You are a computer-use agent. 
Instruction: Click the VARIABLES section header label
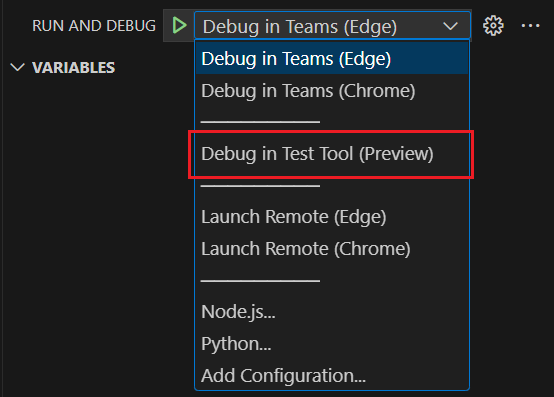coord(73,67)
